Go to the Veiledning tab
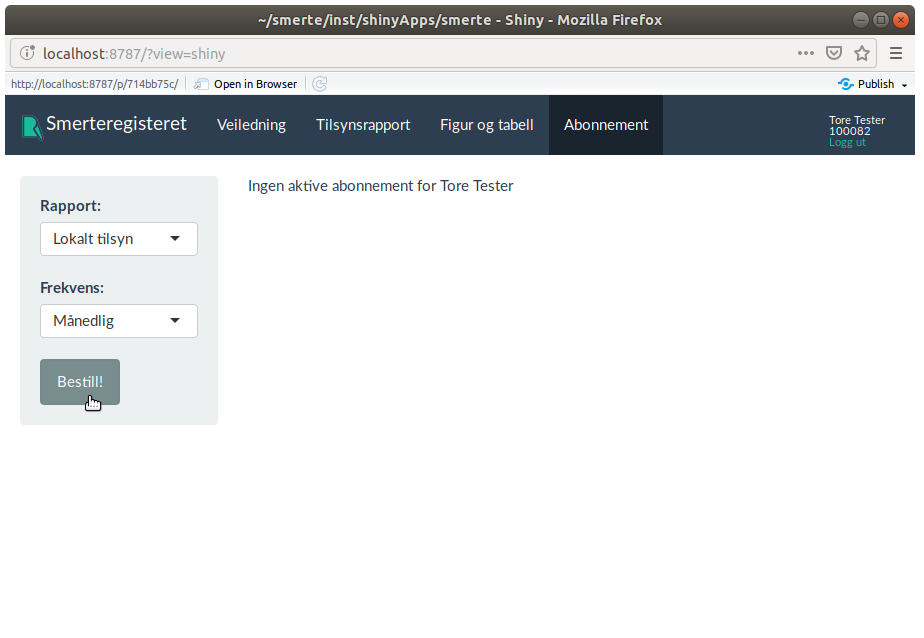This screenshot has width=924, height=638. (251, 125)
